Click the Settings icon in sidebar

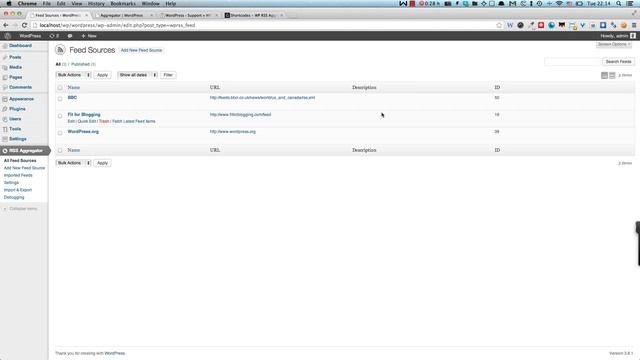tap(5, 139)
